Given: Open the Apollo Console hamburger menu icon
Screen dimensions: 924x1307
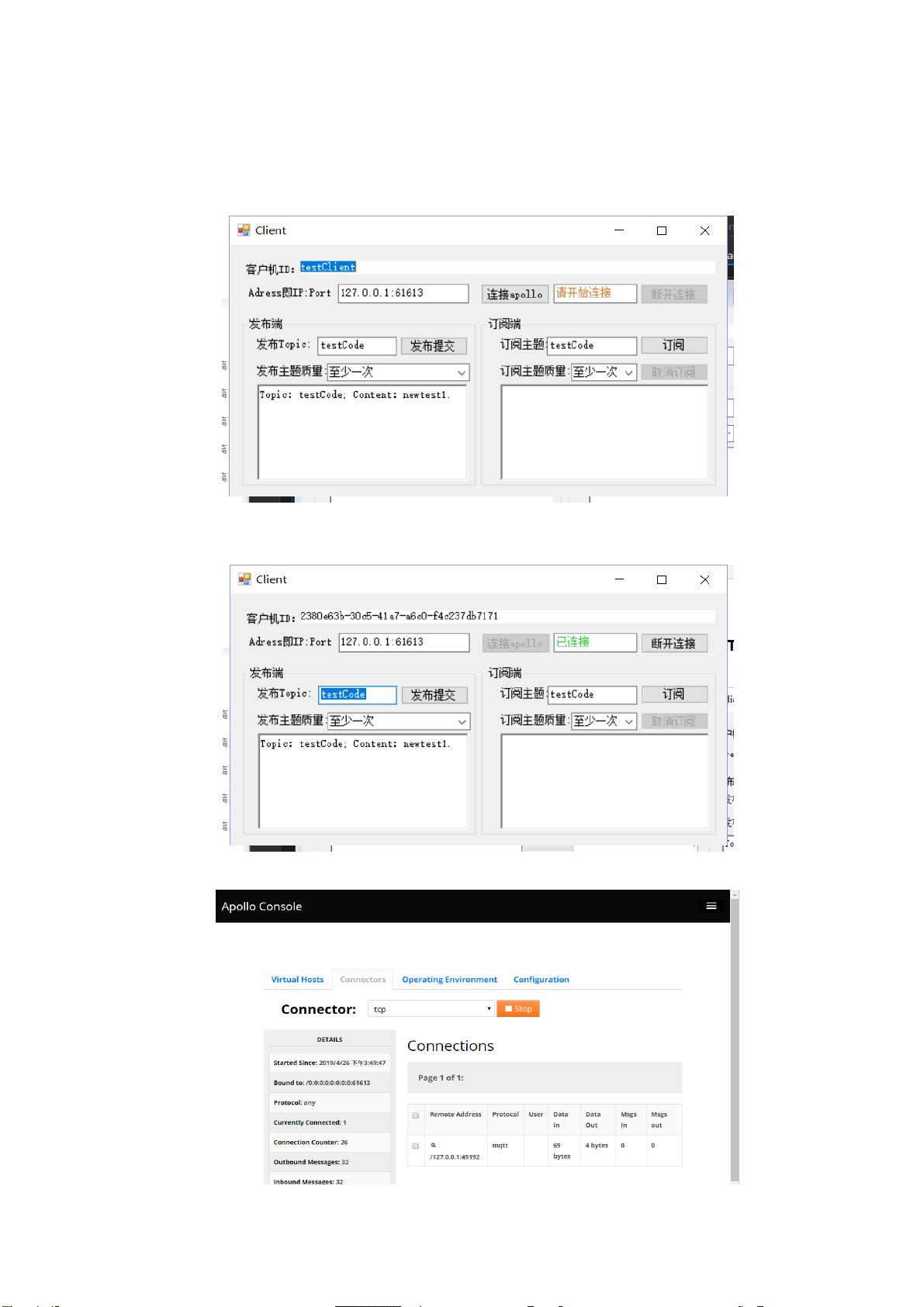Looking at the screenshot, I should pos(711,906).
